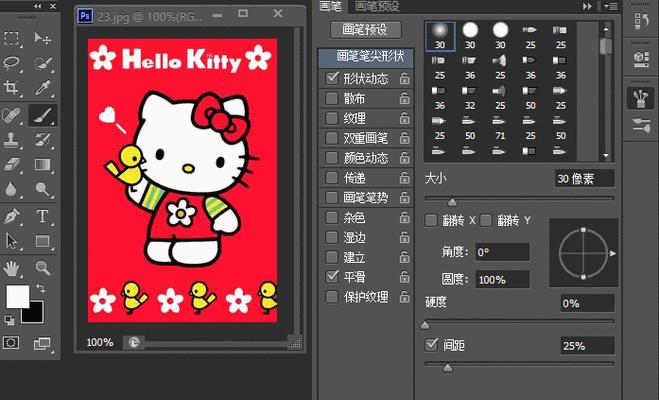Screen dimensions: 659x400
Task: Toggle lock for 保护纹理 setting
Action: [405, 297]
